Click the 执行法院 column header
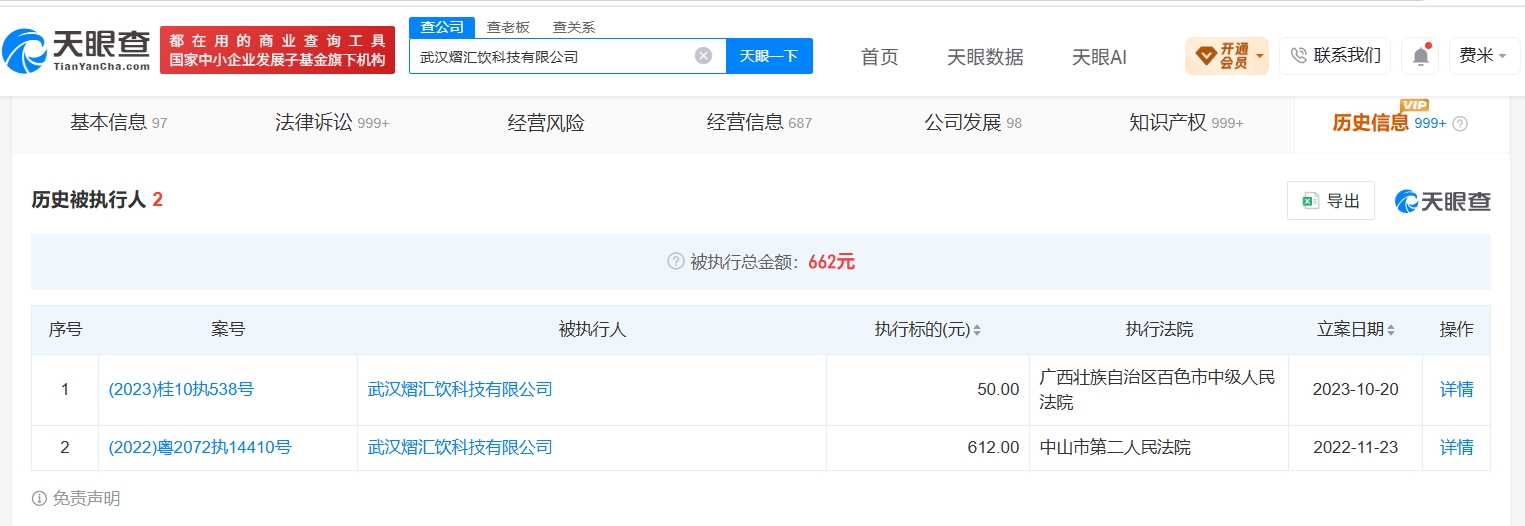This screenshot has width=1525, height=526. coord(1159,329)
